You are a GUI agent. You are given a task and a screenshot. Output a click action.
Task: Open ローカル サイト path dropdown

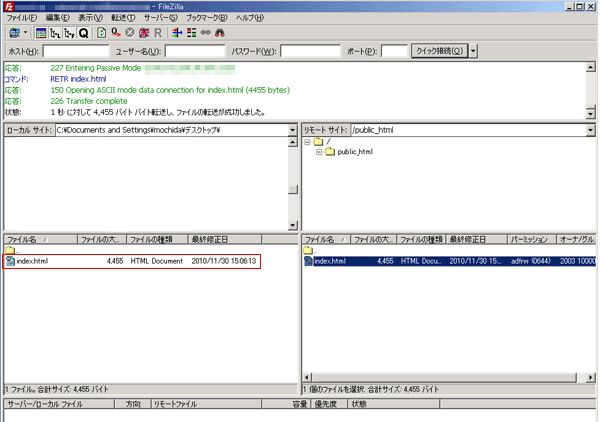coord(293,130)
